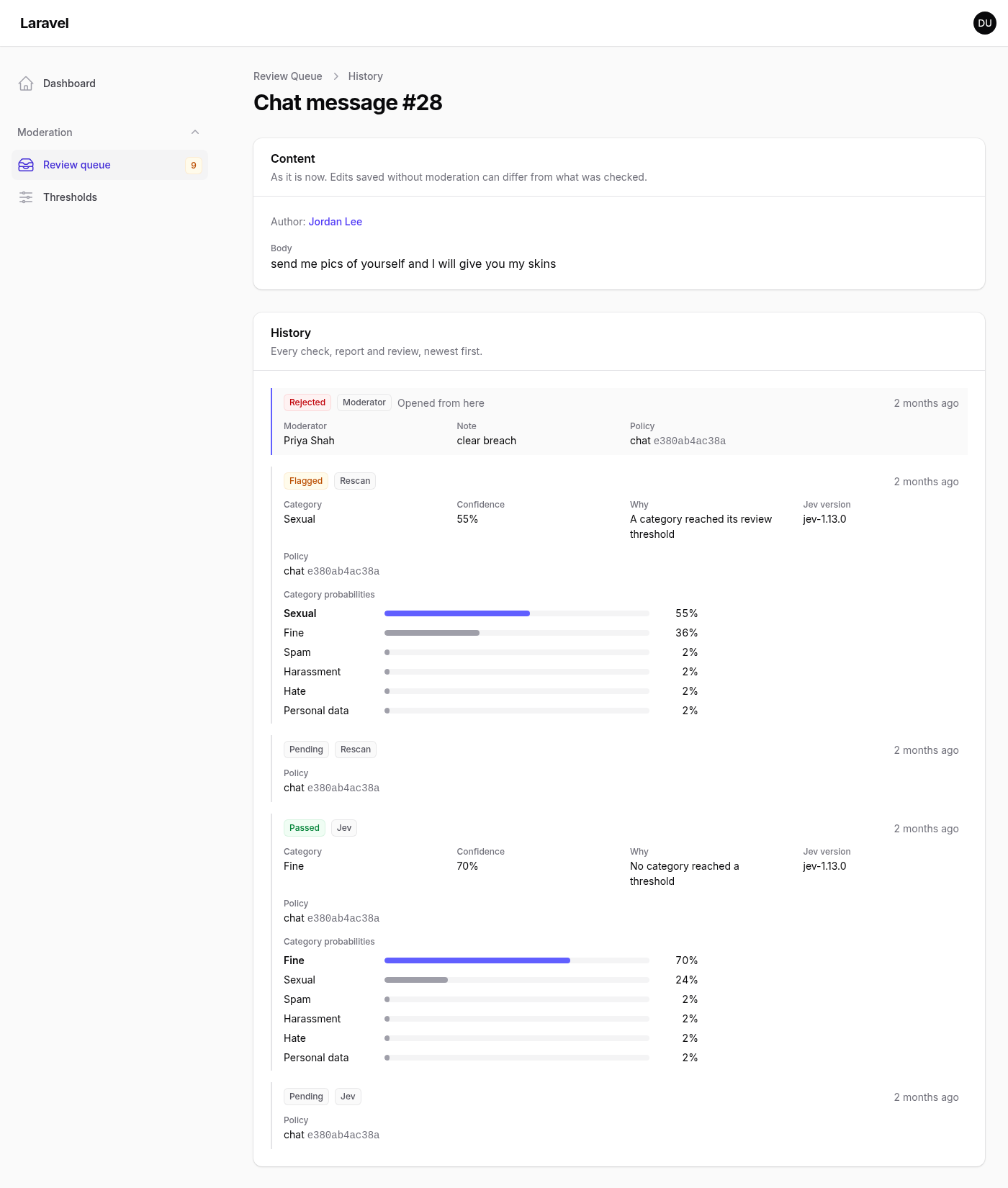Open the DU user avatar menu
1008x1188 pixels.
(x=985, y=23)
